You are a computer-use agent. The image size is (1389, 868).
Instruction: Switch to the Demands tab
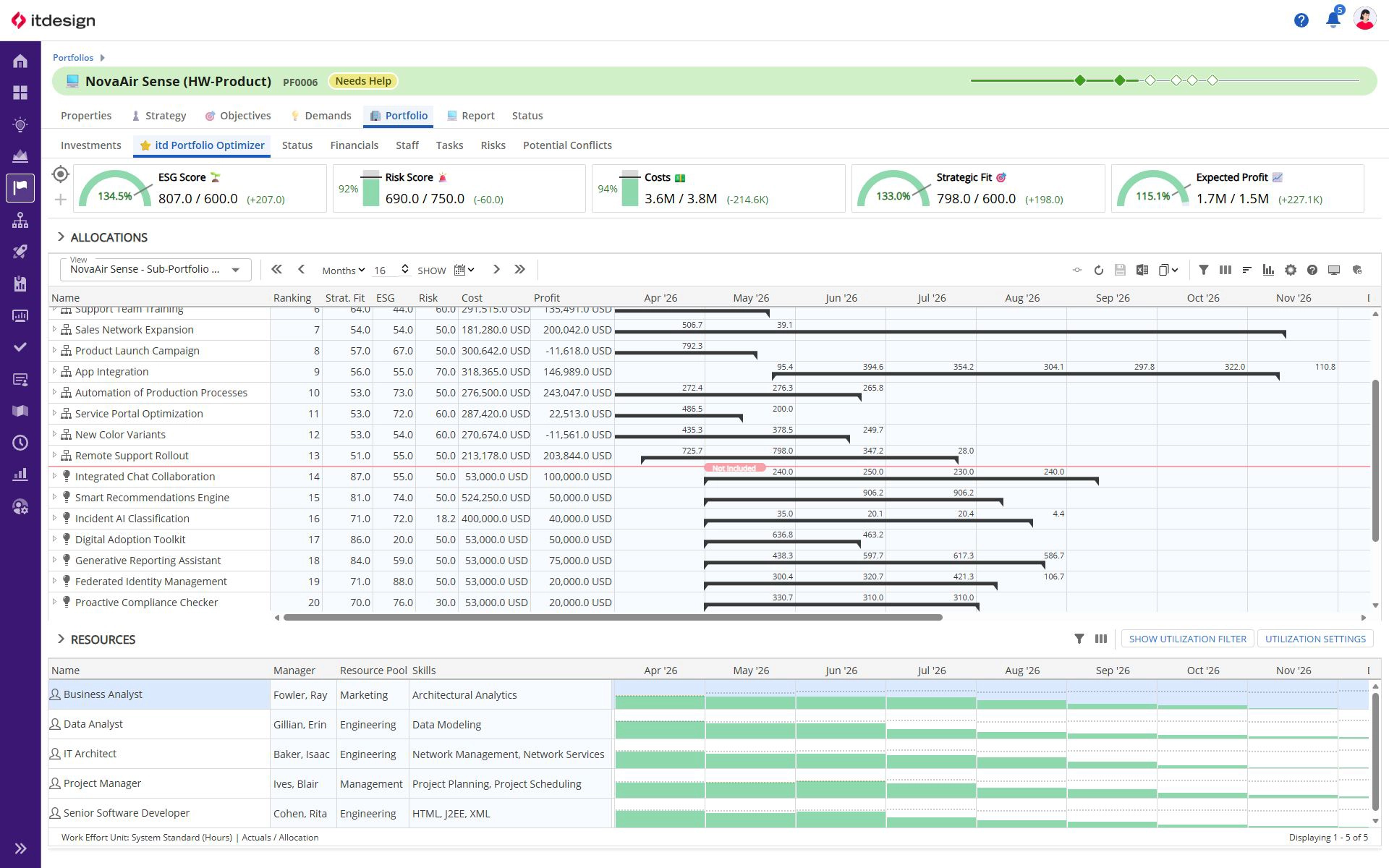pos(320,116)
